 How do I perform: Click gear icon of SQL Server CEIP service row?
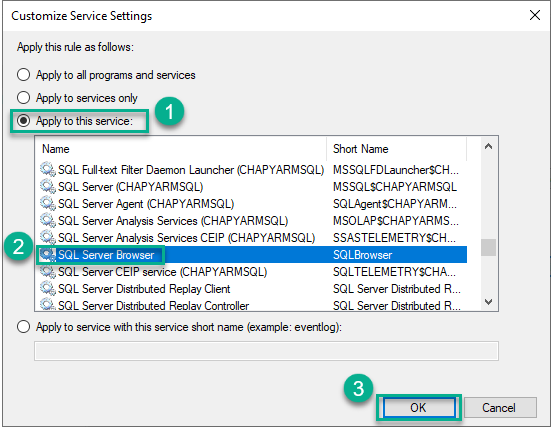47,271
